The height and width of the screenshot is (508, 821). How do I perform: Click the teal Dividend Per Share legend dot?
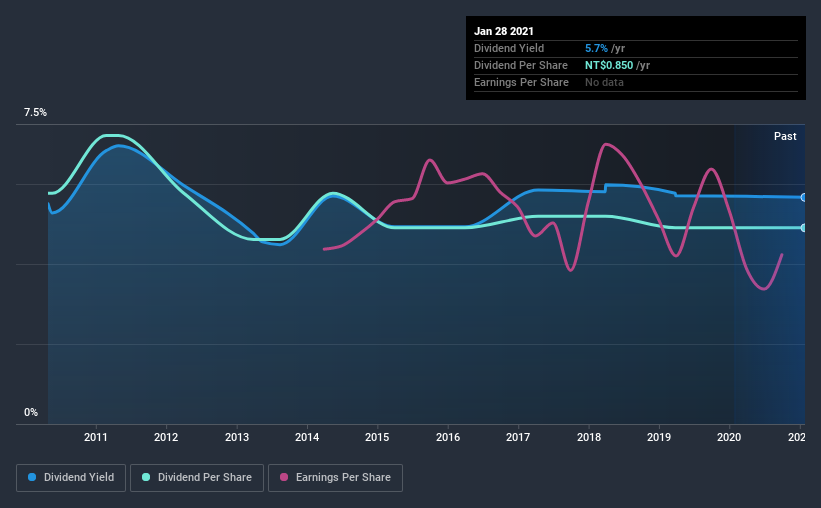pyautogui.click(x=146, y=477)
